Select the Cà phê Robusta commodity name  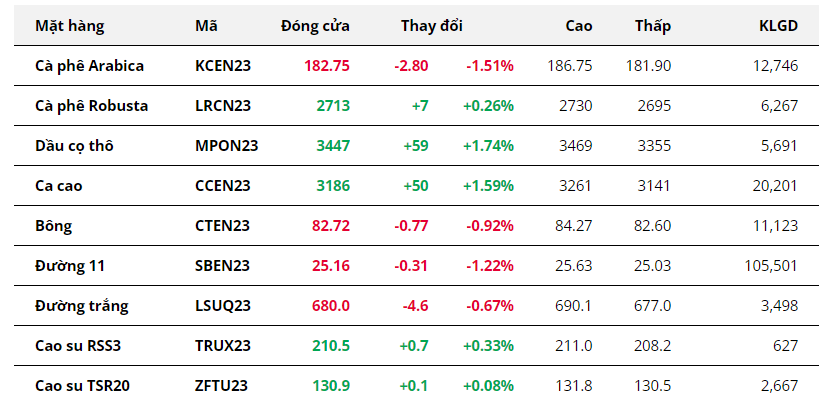pos(91,106)
